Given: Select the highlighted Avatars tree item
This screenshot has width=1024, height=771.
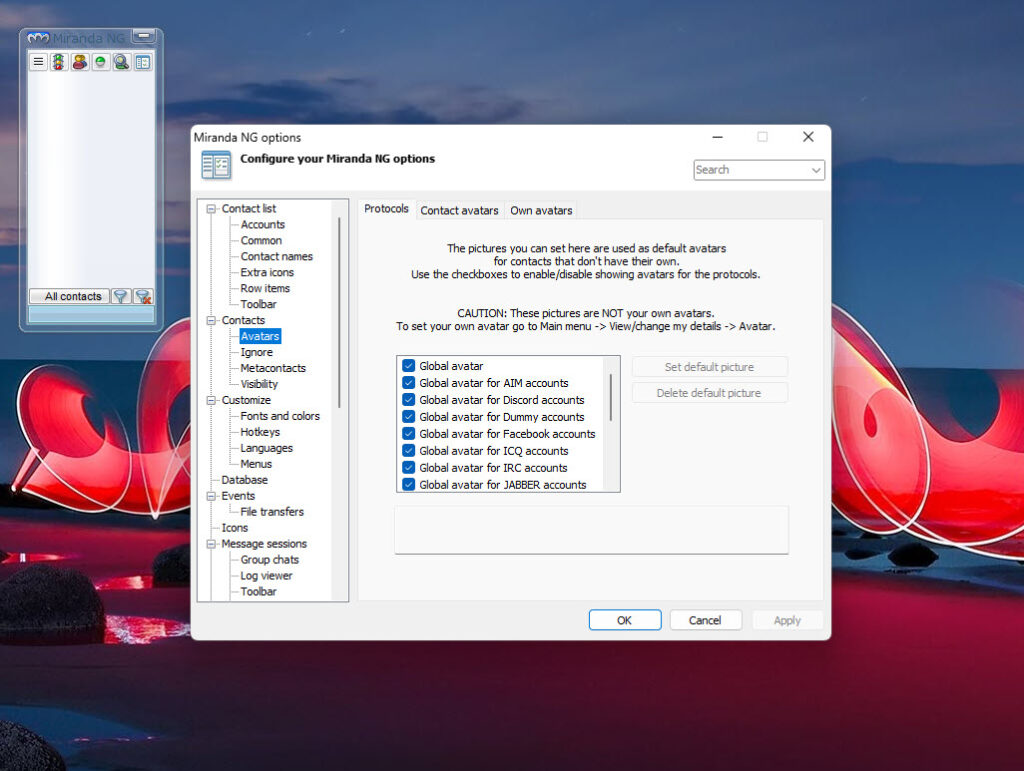Looking at the screenshot, I should pyautogui.click(x=260, y=336).
